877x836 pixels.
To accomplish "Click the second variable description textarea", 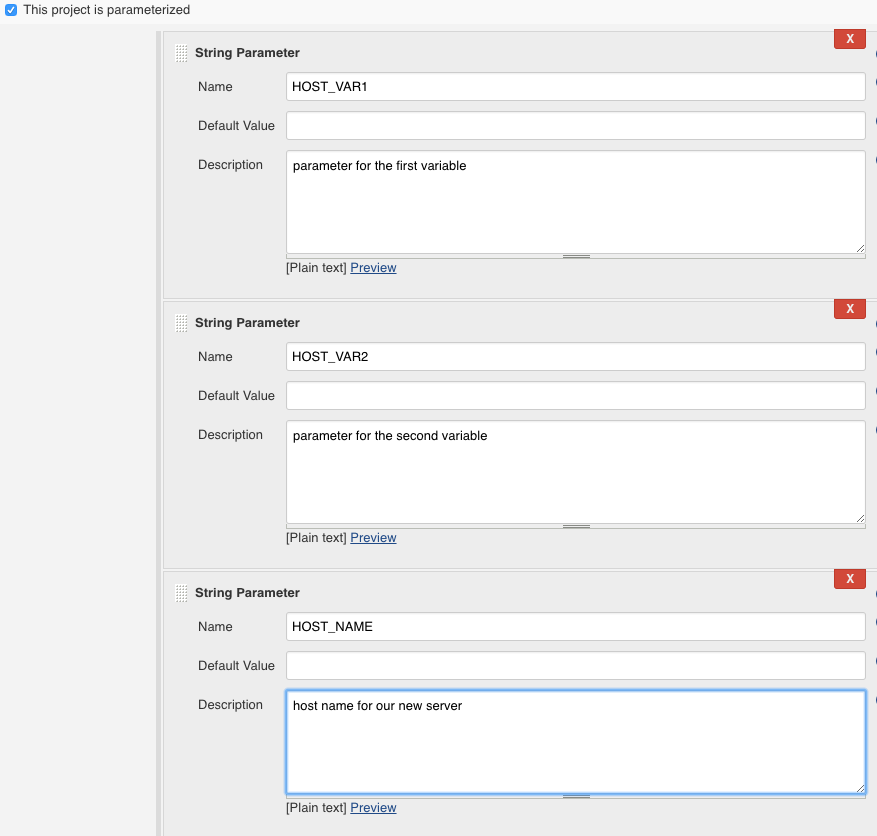I will pos(576,473).
